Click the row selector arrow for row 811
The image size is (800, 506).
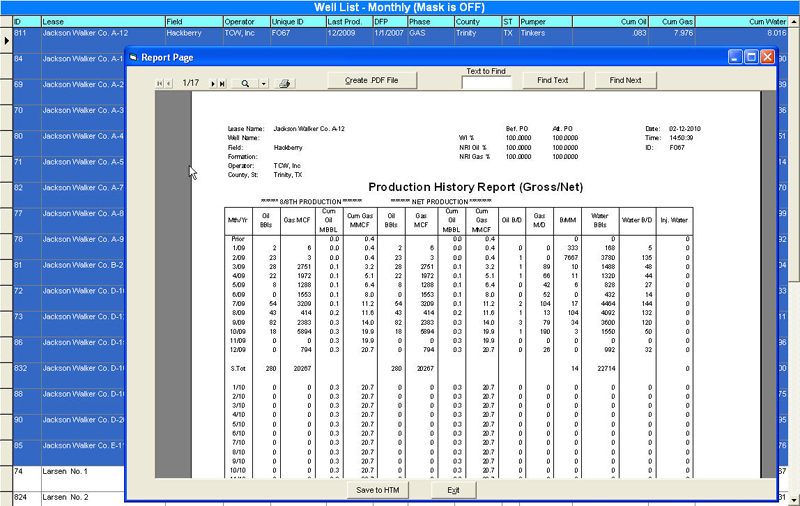click(6, 40)
